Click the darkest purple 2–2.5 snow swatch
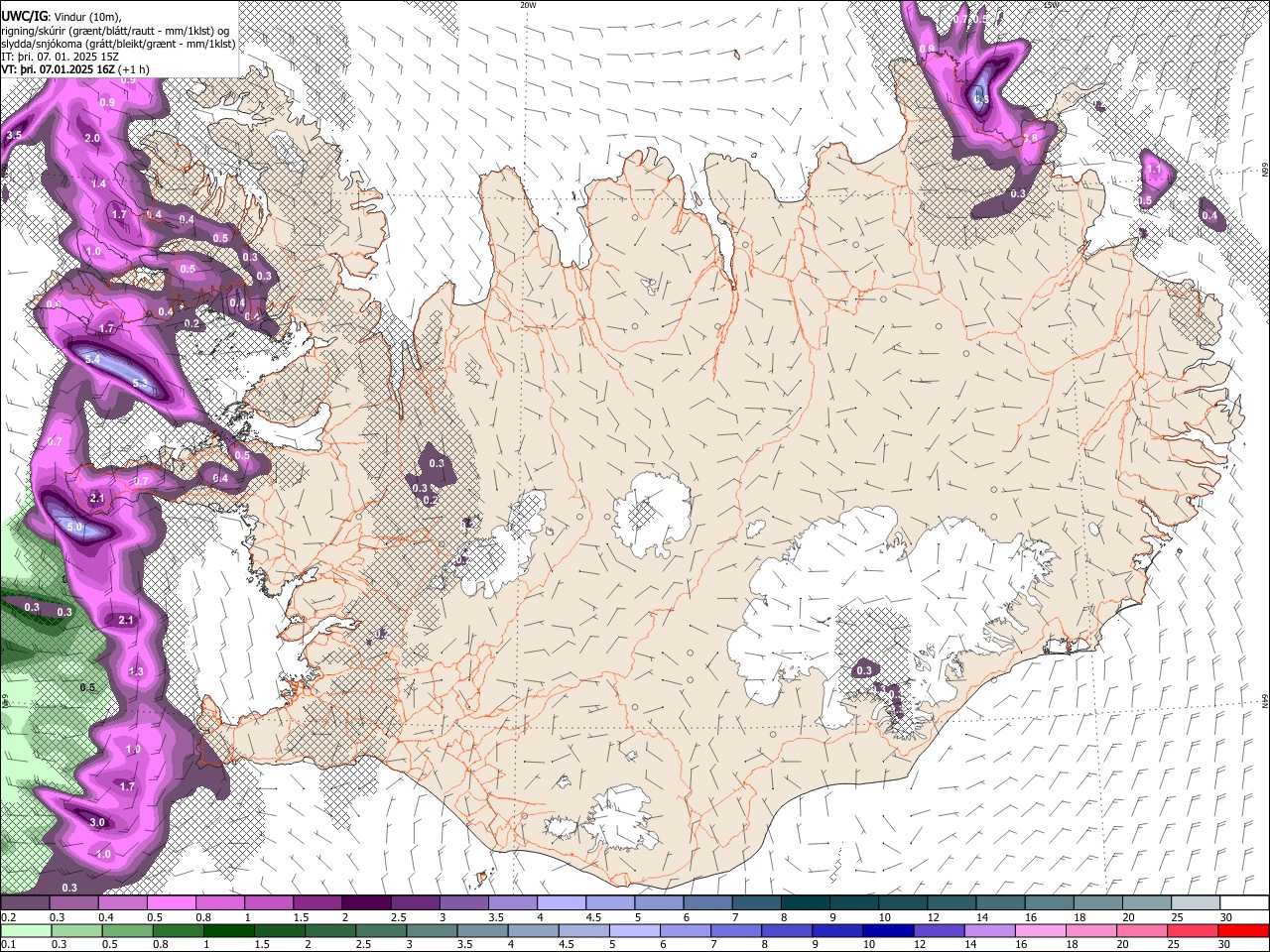The width and height of the screenshot is (1270, 952). click(365, 903)
